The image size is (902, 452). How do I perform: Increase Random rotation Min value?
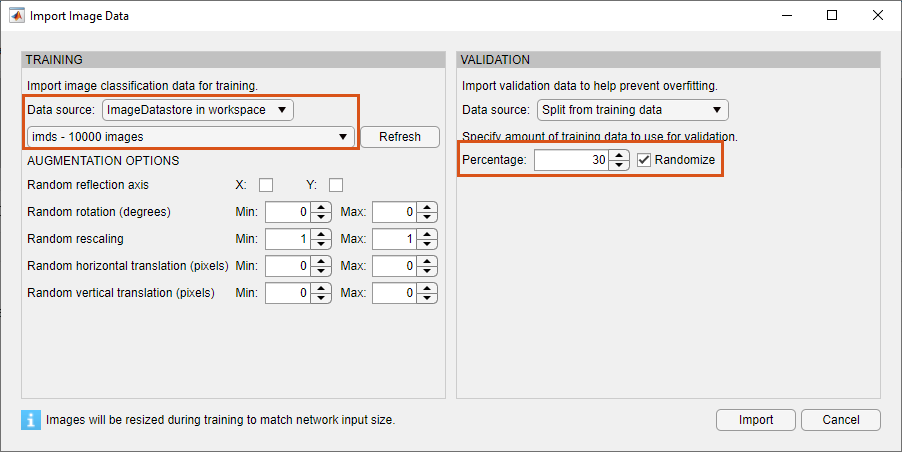[x=320, y=207]
